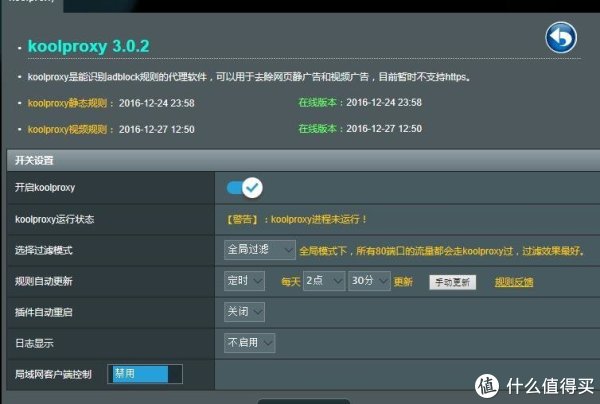Open the 关闭 plugin auto-restart dropdown

244,312
